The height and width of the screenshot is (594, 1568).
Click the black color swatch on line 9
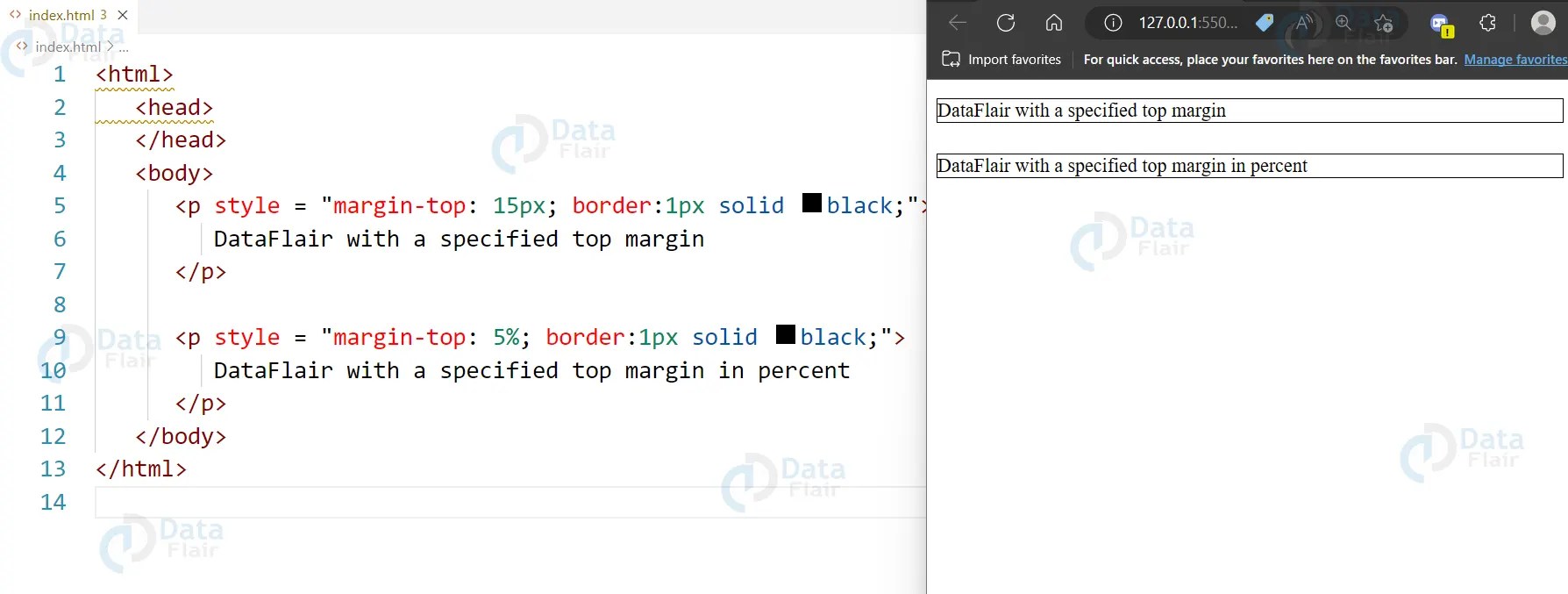[x=786, y=335]
